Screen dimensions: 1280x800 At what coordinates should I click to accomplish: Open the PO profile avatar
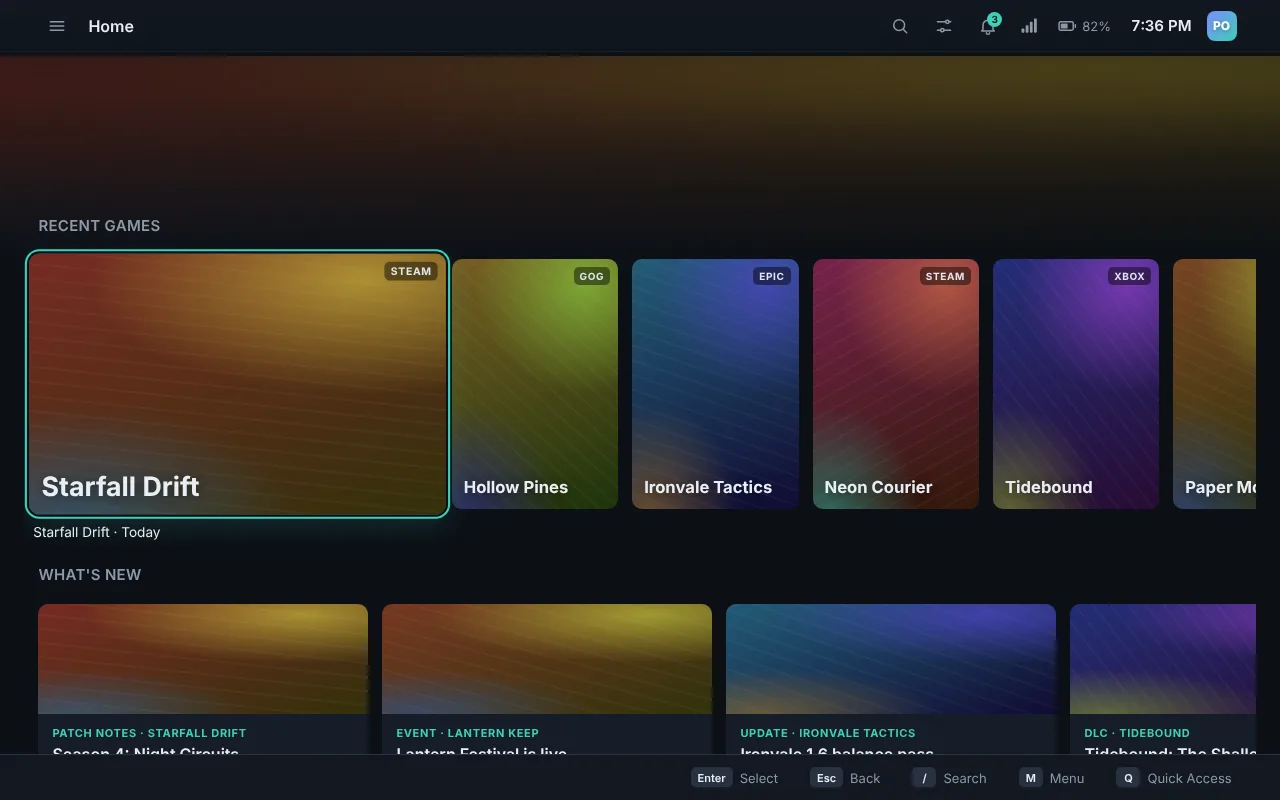[x=1221, y=26]
